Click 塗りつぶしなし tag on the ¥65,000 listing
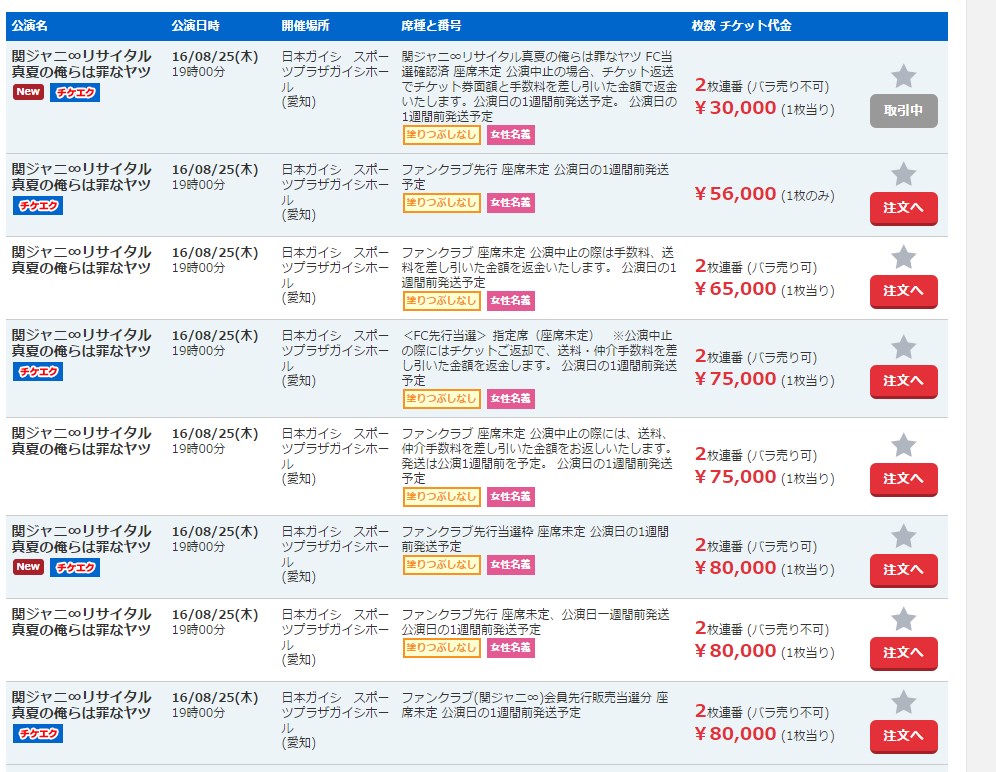This screenshot has height=772, width=996. (441, 301)
